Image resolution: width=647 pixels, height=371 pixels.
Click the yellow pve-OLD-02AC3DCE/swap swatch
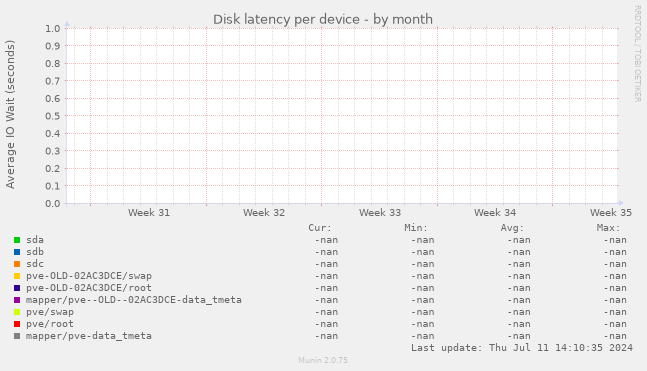(x=17, y=276)
